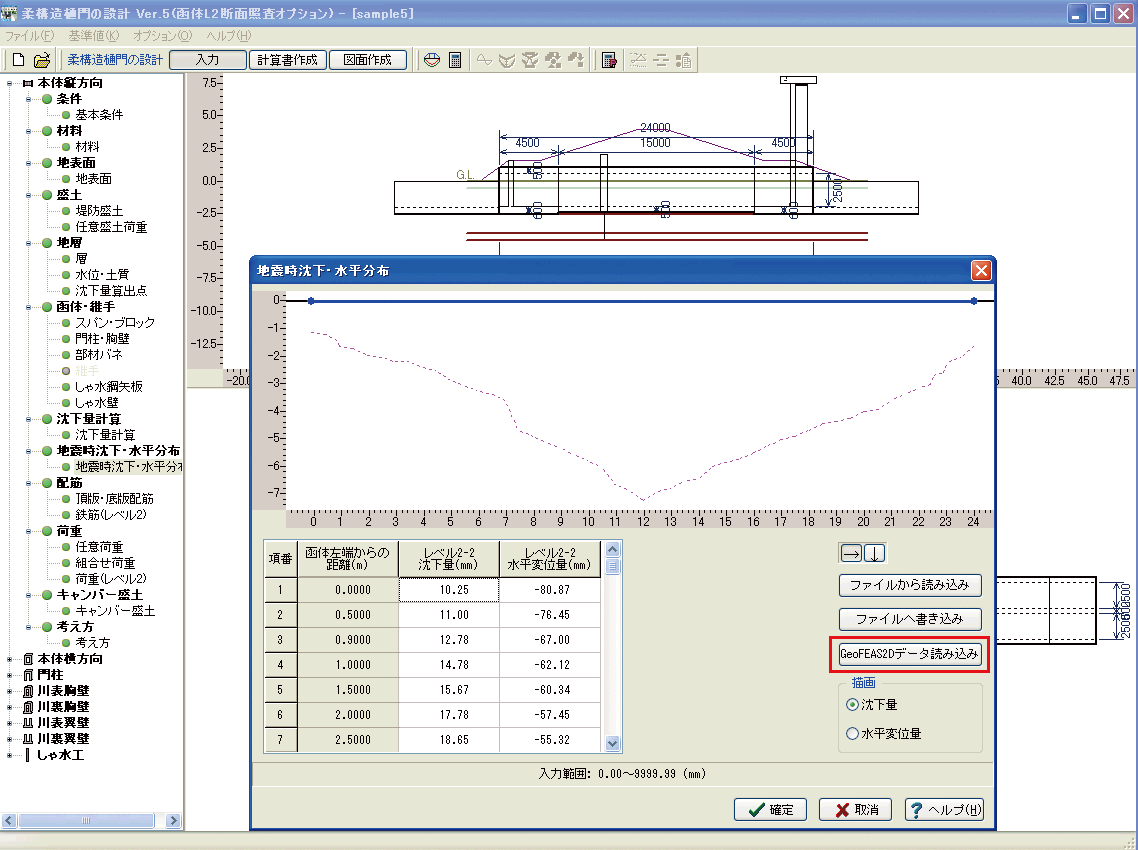Click the 川裏胸壁 tree icon
1138x850 pixels.
point(28,707)
